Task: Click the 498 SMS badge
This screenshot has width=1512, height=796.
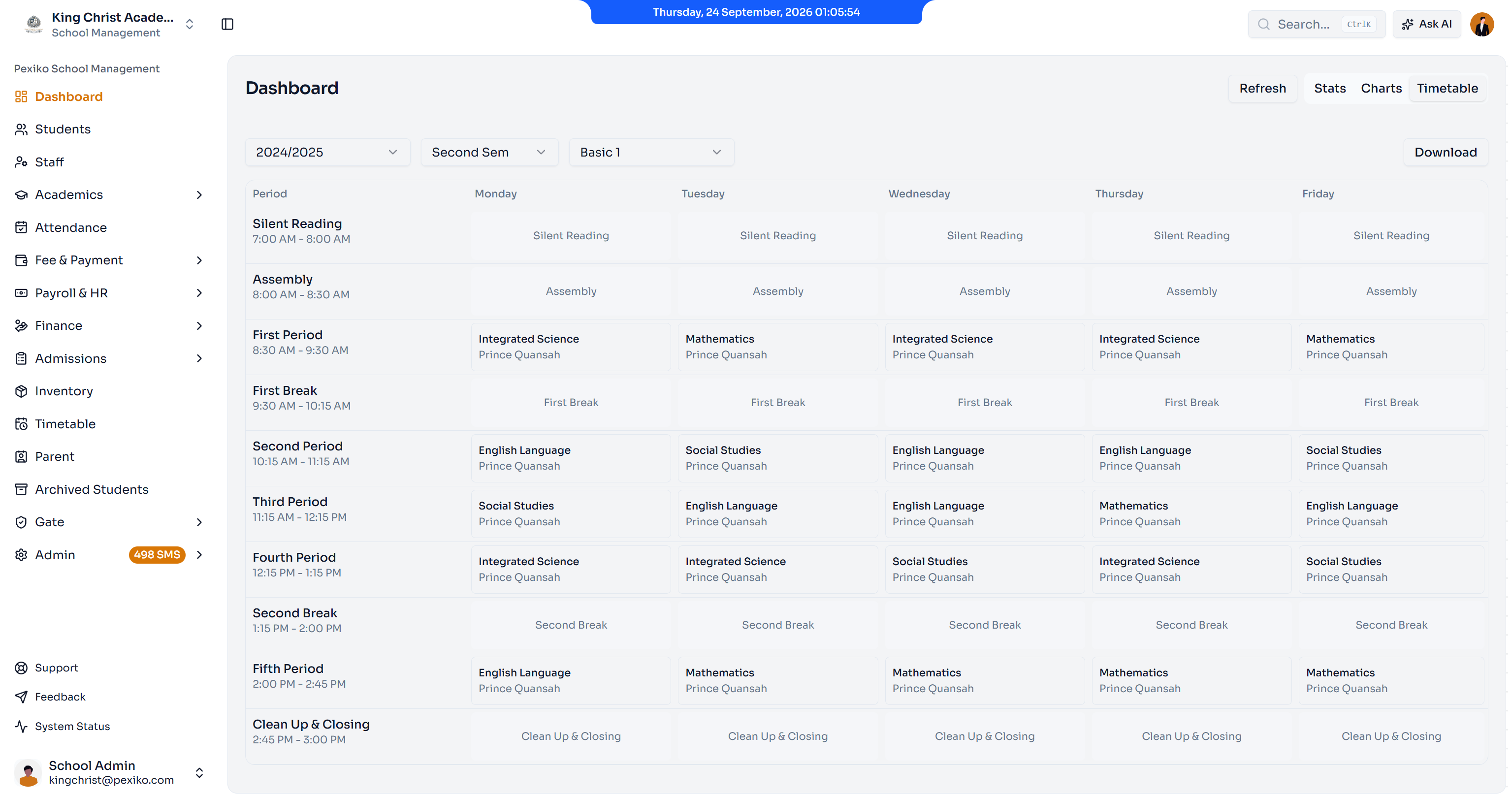Action: pos(157,555)
